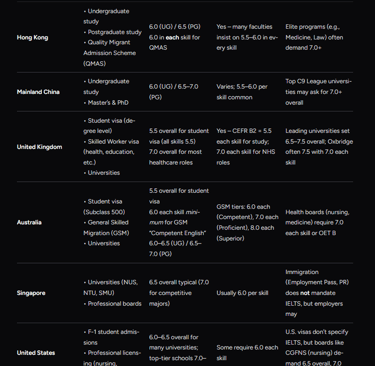Click the 'F-1 student admissions' bullet

pyautogui.click(x=111, y=337)
